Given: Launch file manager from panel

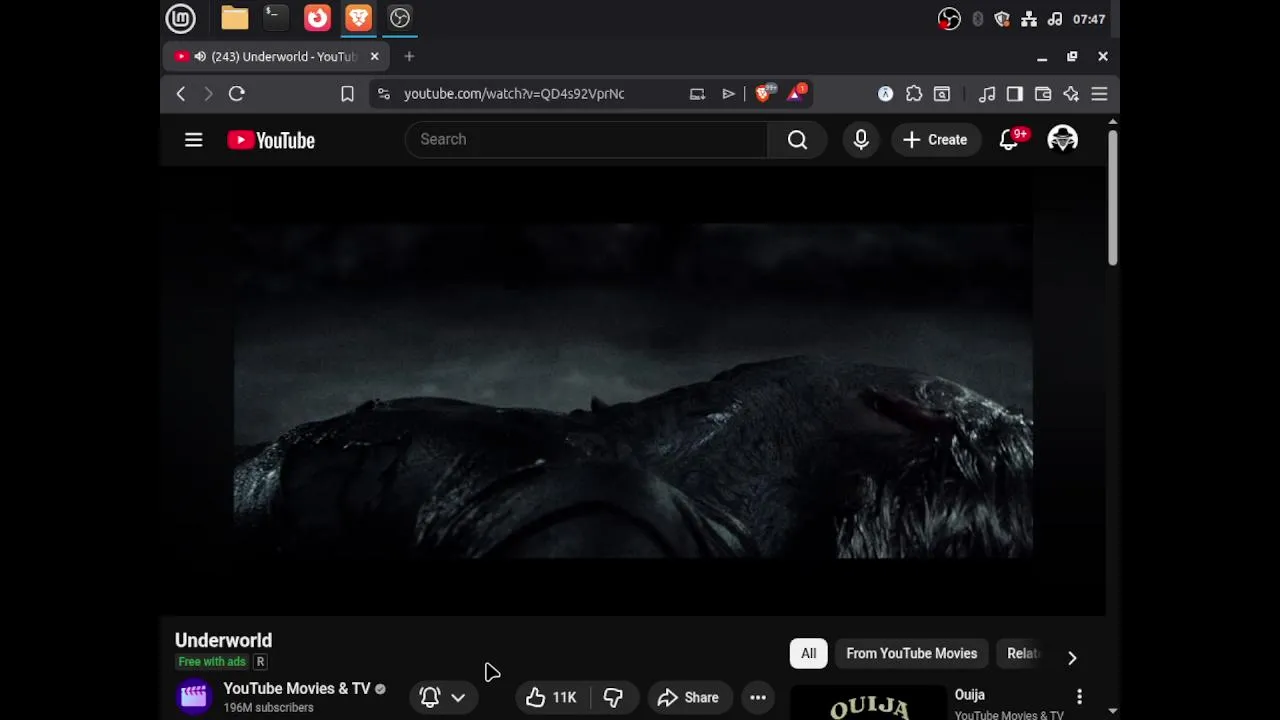Looking at the screenshot, I should [x=235, y=18].
